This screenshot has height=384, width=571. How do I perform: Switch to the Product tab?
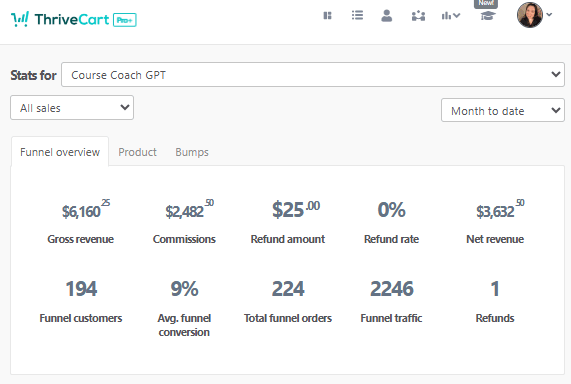click(137, 152)
